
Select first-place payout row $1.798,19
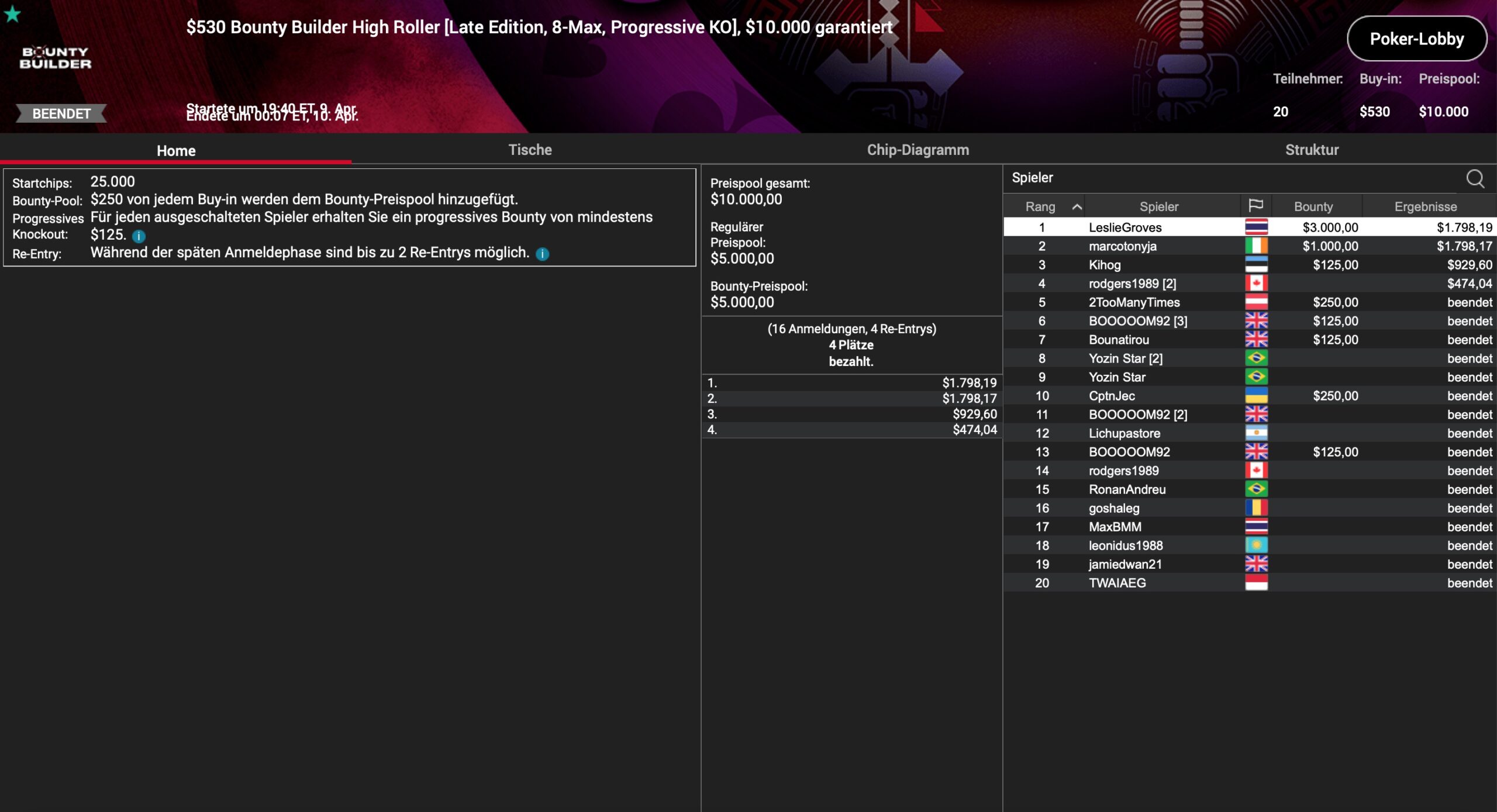tap(851, 383)
